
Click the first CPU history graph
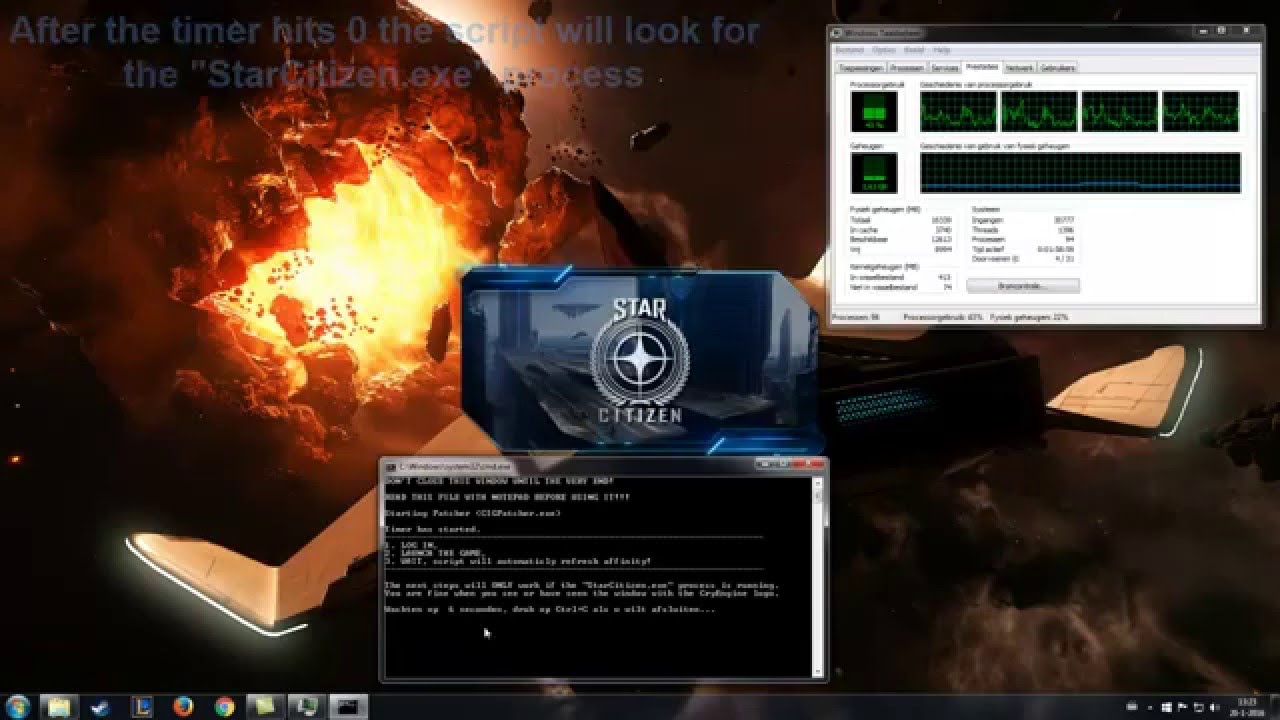coord(958,111)
